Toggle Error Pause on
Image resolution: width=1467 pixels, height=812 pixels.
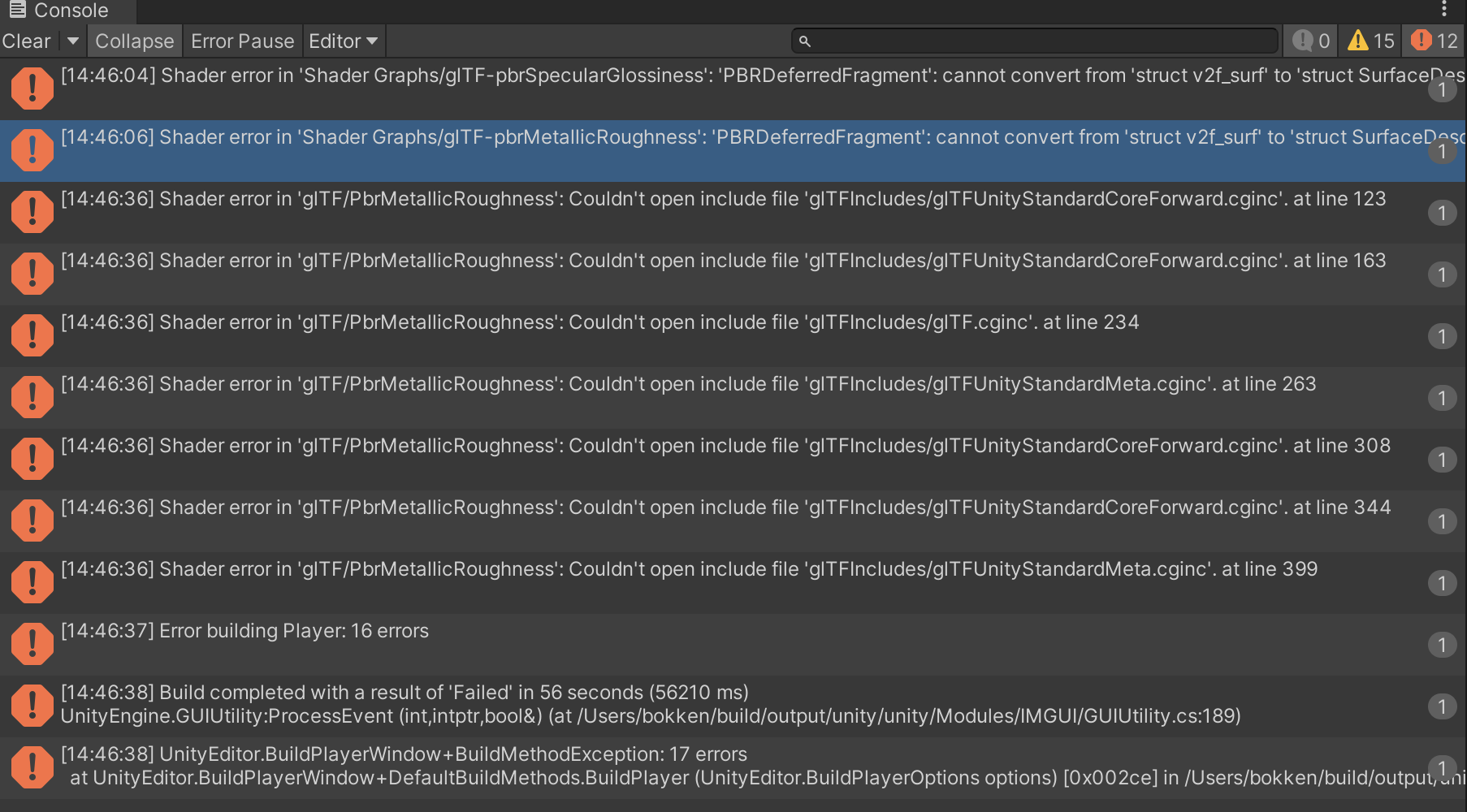point(241,41)
